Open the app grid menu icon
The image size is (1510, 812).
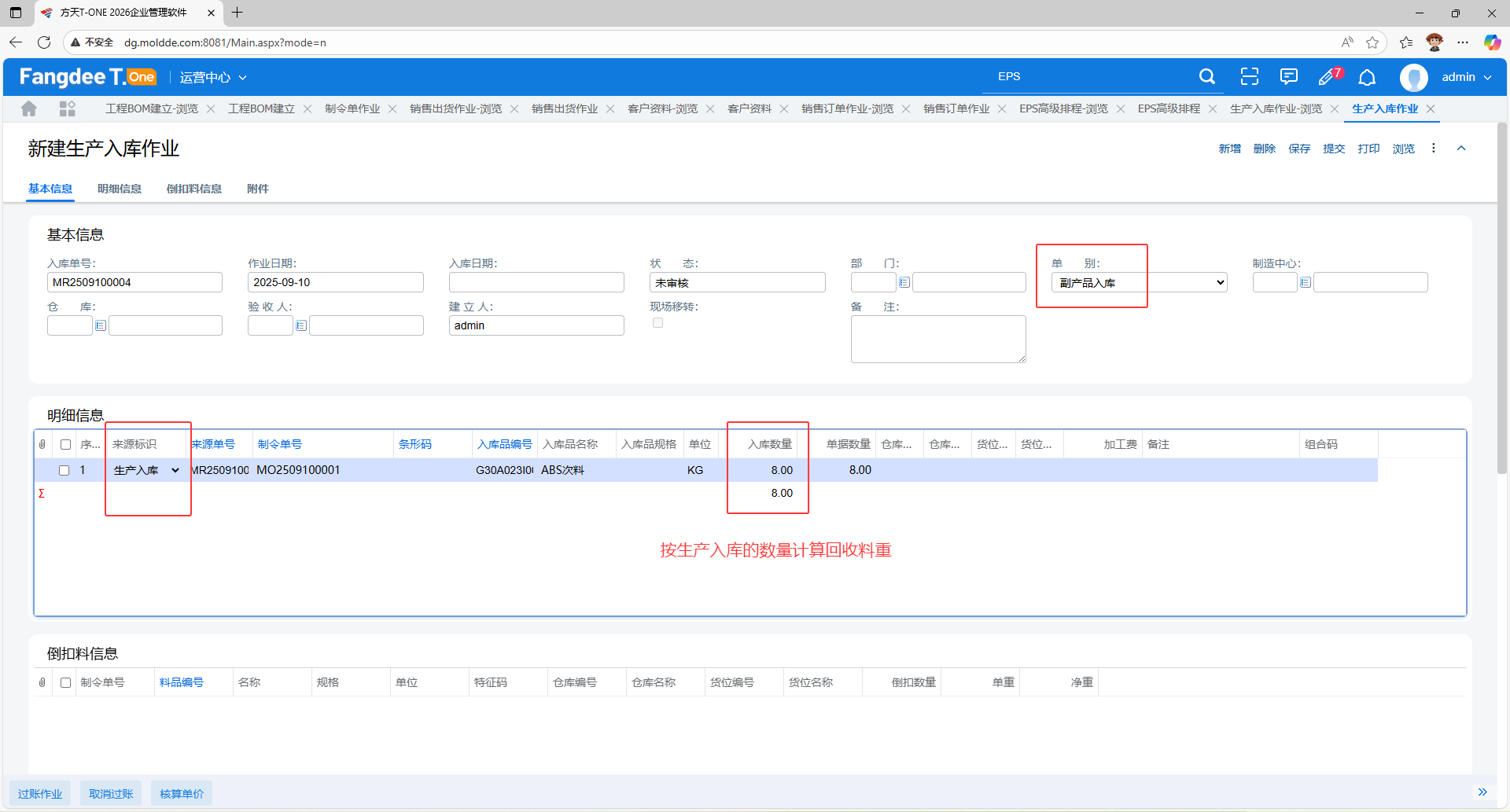[68, 109]
